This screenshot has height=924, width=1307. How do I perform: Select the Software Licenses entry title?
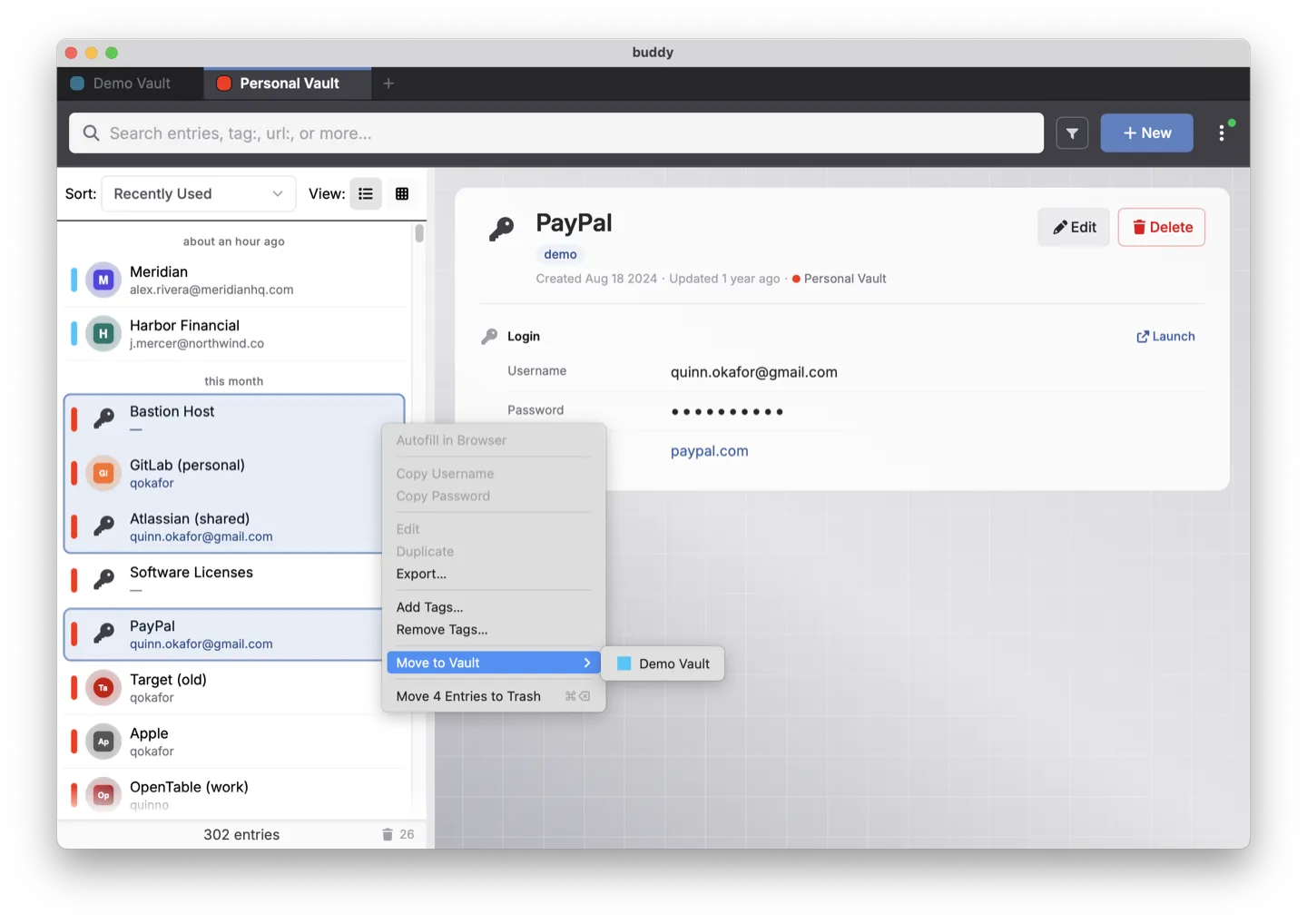click(192, 572)
